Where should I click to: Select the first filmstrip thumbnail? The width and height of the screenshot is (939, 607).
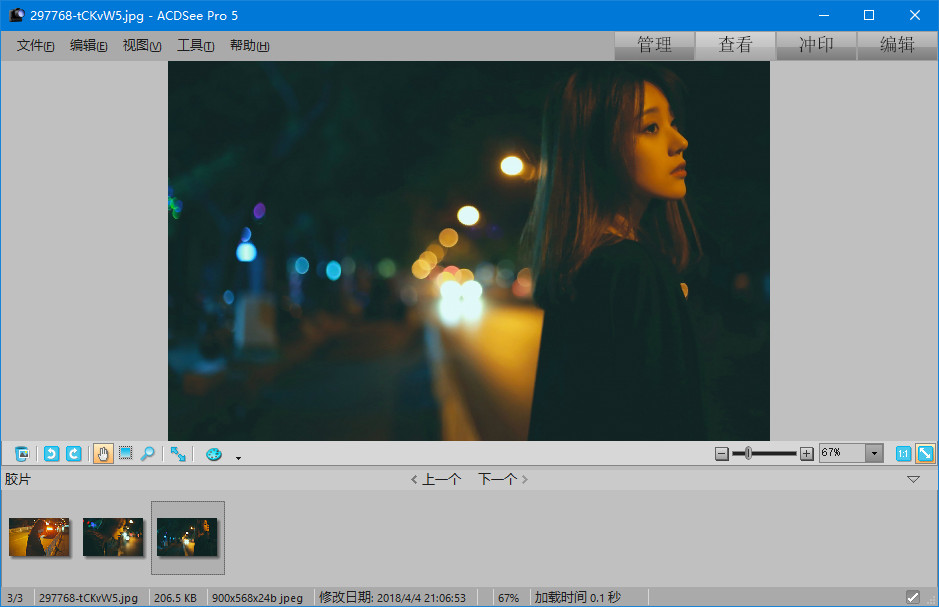click(x=40, y=537)
